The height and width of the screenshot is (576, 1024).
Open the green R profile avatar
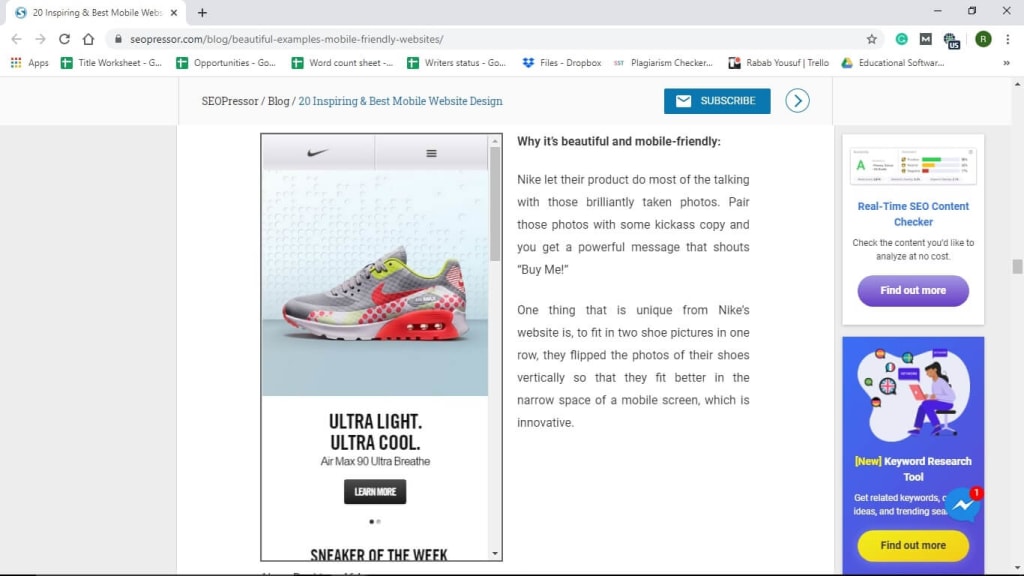983,39
